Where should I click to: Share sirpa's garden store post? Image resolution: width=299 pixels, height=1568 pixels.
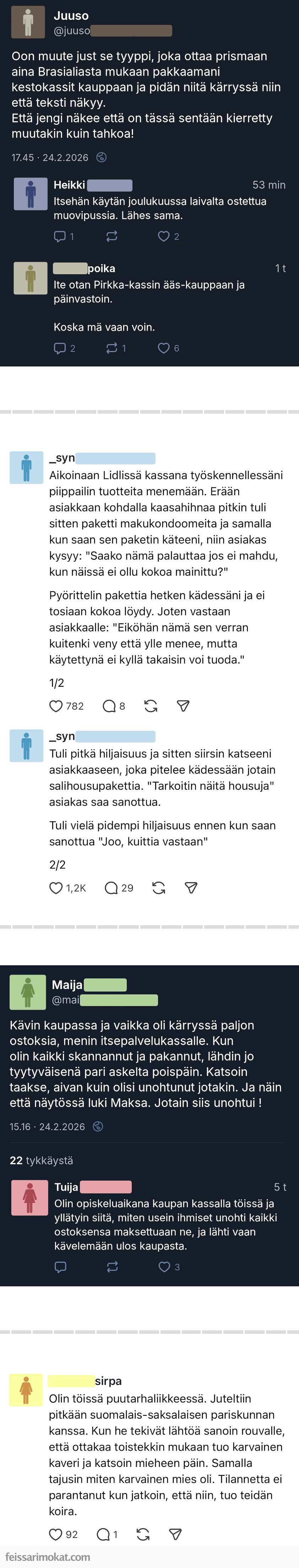click(175, 1535)
